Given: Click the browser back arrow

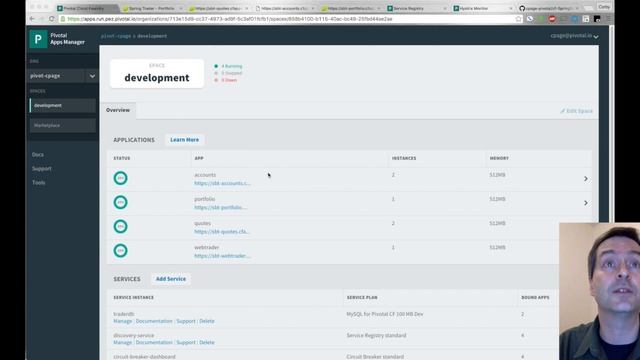Looking at the screenshot, I should point(32,19).
